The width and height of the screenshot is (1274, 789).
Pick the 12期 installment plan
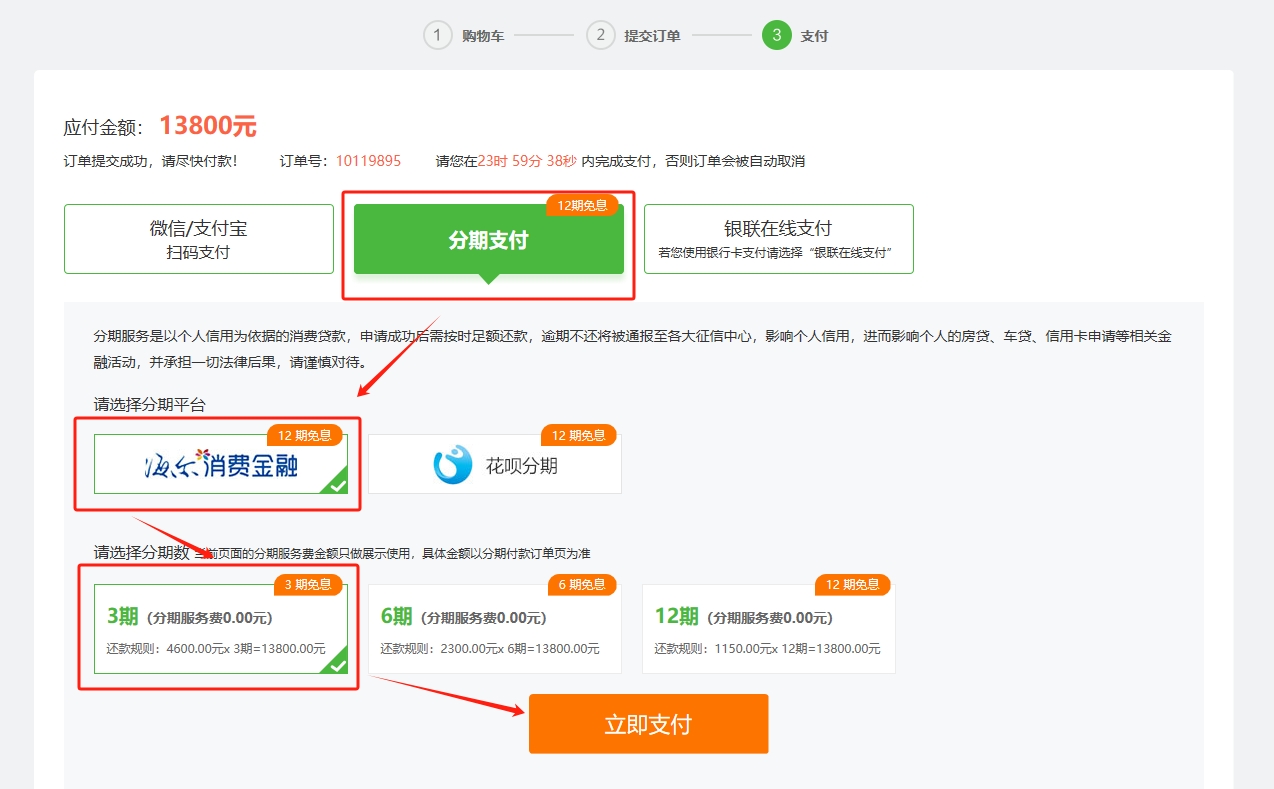pyautogui.click(x=768, y=629)
